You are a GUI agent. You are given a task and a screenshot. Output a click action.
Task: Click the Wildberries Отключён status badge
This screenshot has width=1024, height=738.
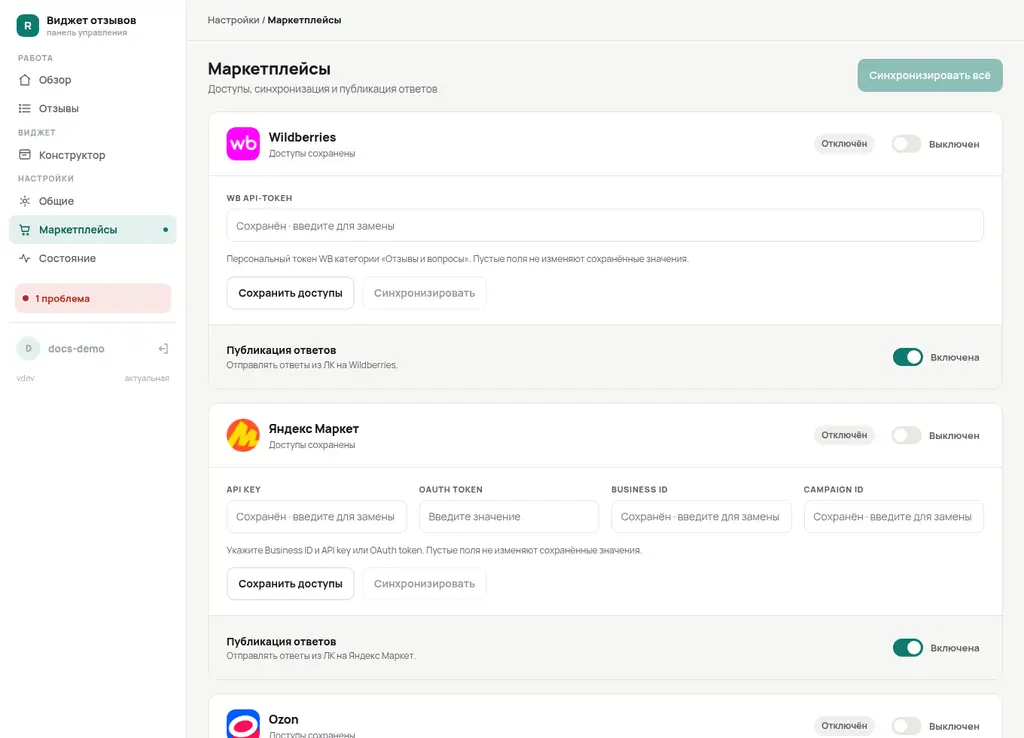(844, 144)
